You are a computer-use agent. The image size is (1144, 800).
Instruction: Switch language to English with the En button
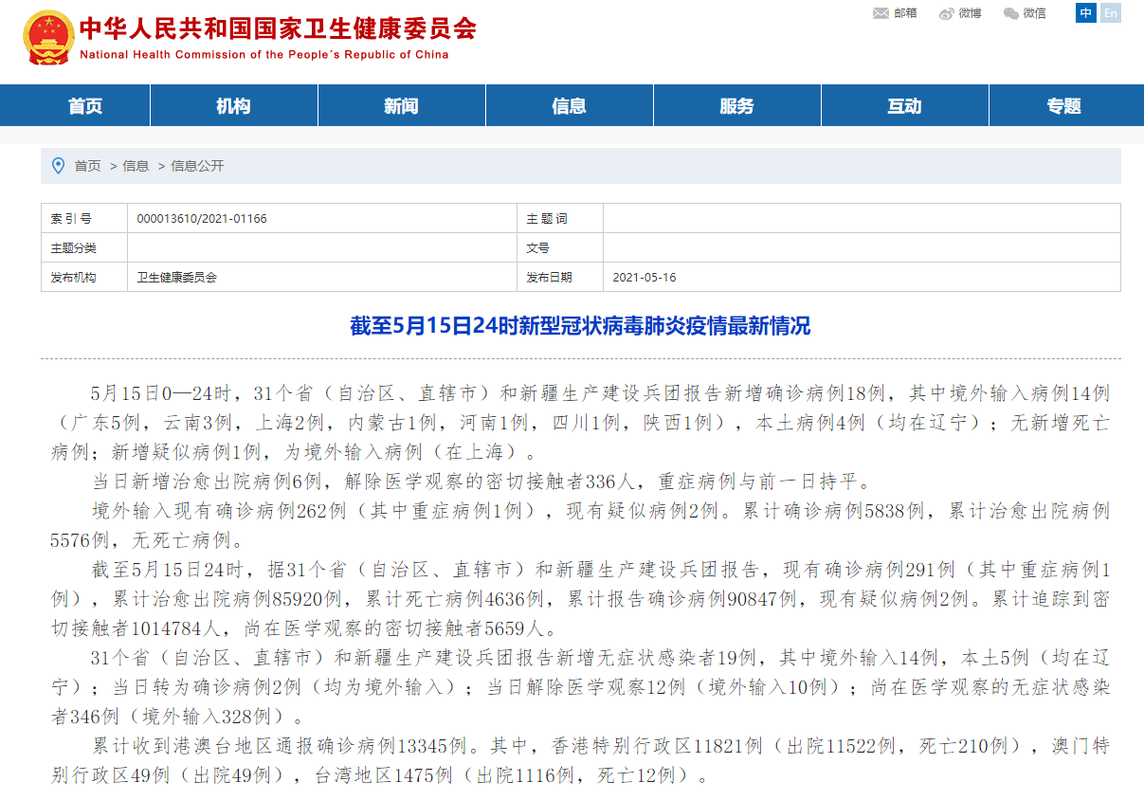(x=1110, y=13)
